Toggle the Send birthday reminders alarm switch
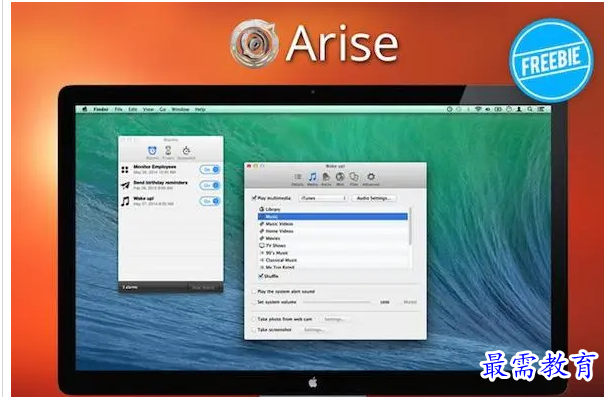The height and width of the screenshot is (397, 604). [210, 185]
